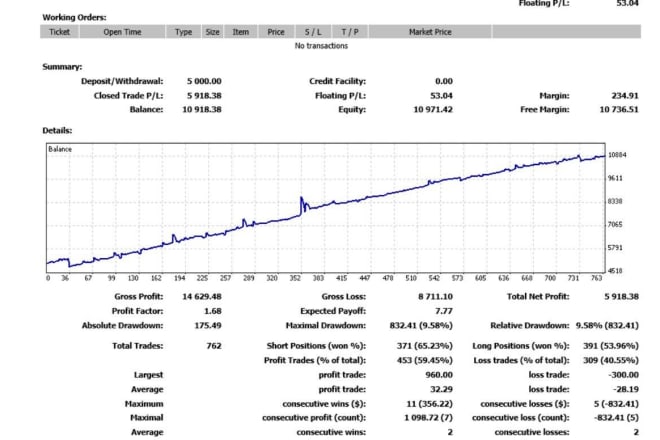The height and width of the screenshot is (440, 660).
Task: Select the average profit trade value 32.29
Action: [x=441, y=389]
